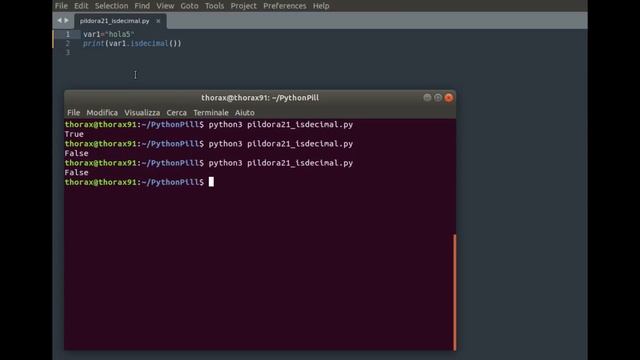640x360 pixels.
Task: Open the File menu in Sublime Text
Action: [x=61, y=6]
